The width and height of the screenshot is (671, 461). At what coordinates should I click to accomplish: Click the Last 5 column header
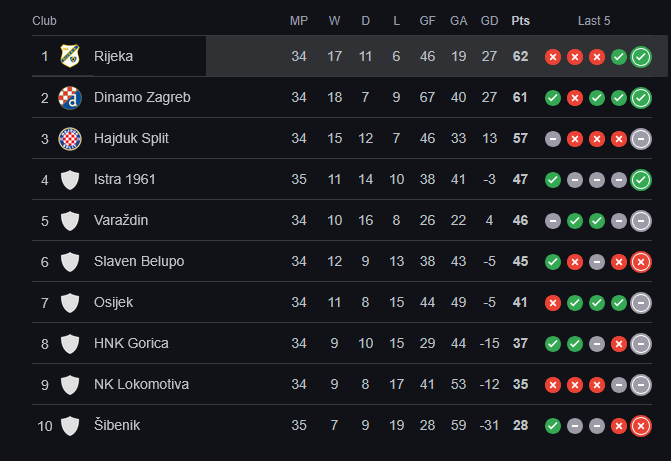594,21
